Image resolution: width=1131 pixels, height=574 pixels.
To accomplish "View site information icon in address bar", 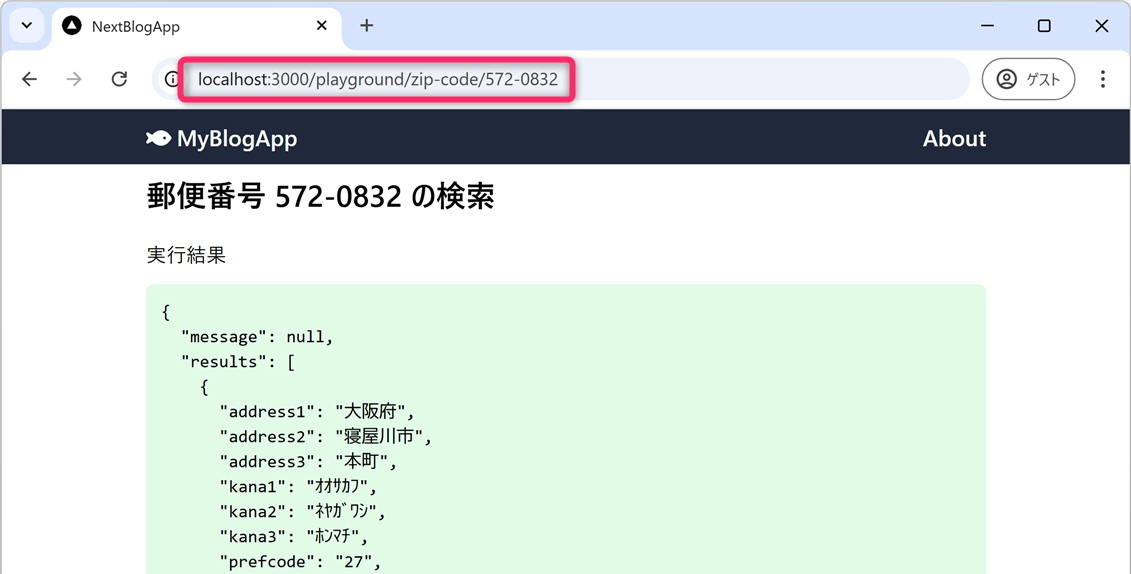I will 172,79.
